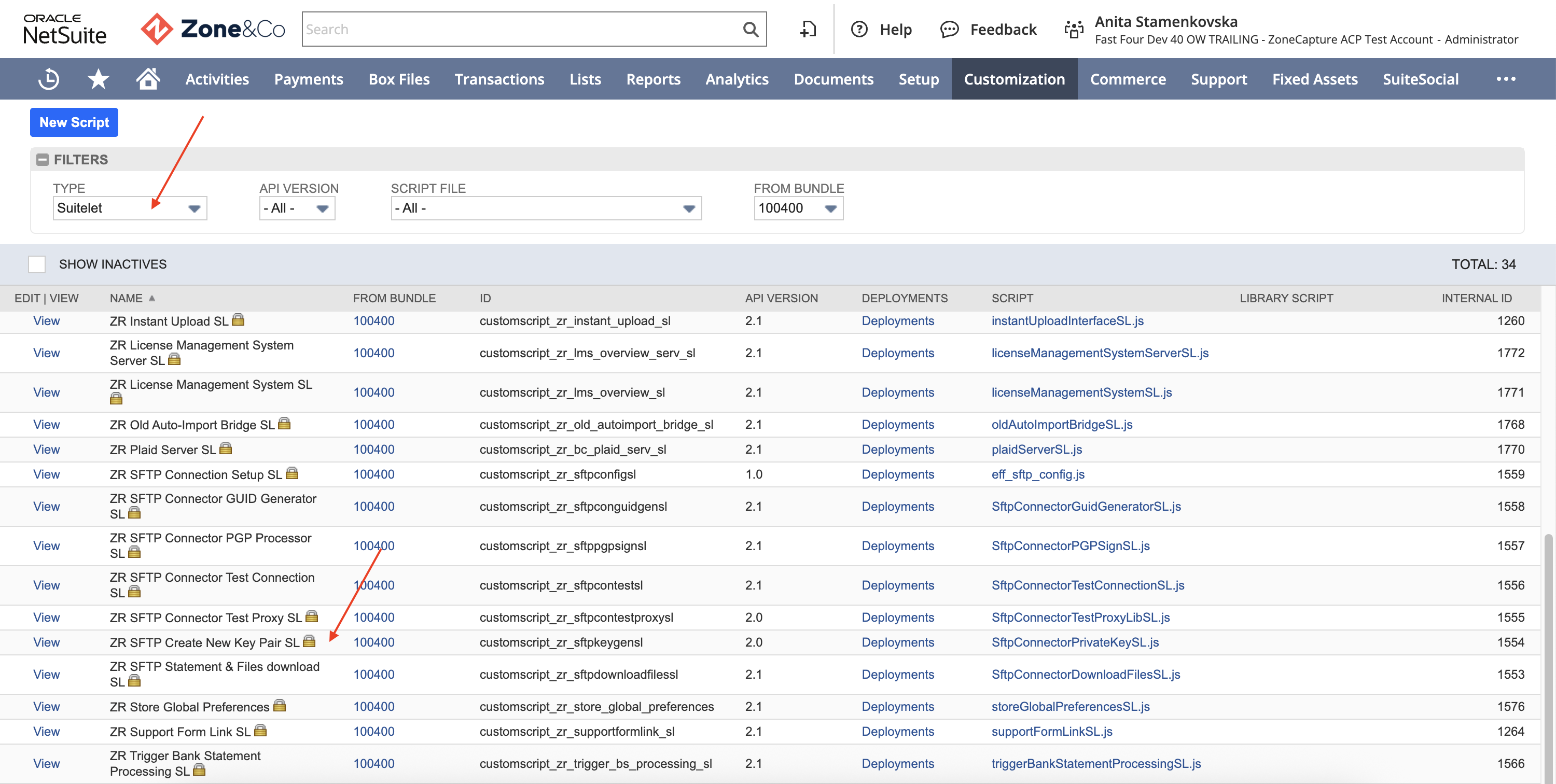
Task: Open SftpConnectorPrivateKeySL.js script file
Action: point(1075,642)
